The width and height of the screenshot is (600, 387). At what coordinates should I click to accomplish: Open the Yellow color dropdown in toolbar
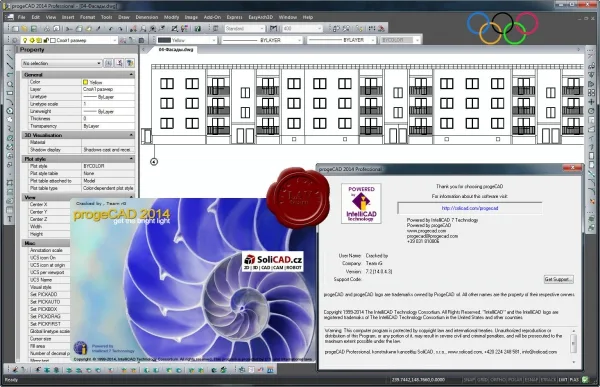click(x=187, y=40)
